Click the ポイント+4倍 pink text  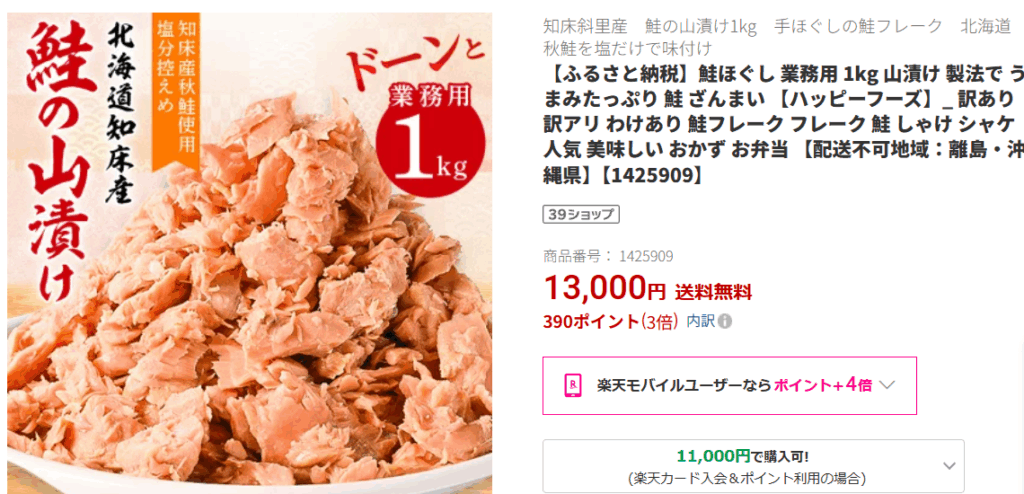pos(823,385)
